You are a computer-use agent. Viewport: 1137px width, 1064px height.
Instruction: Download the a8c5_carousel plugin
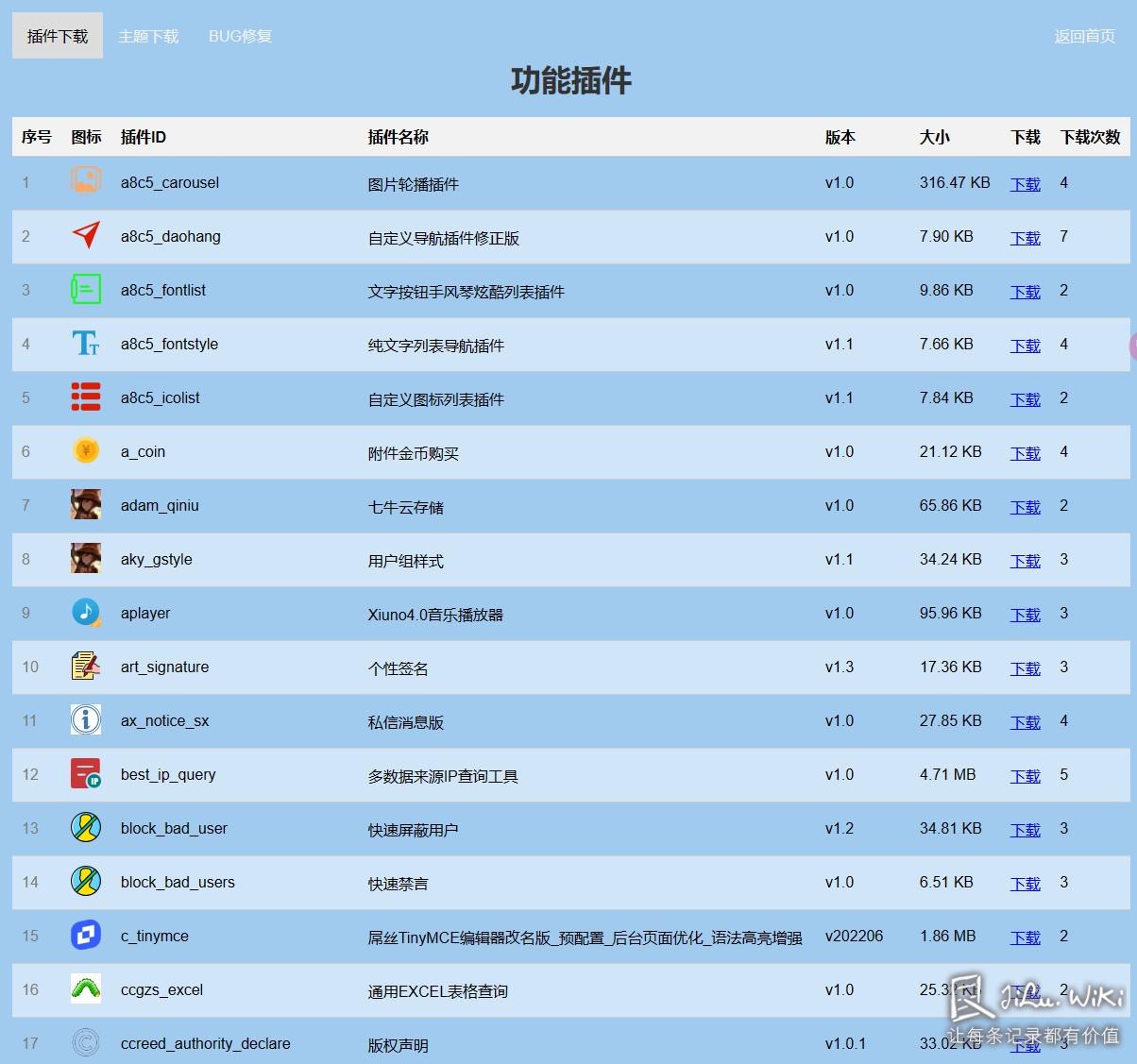[x=1025, y=184]
